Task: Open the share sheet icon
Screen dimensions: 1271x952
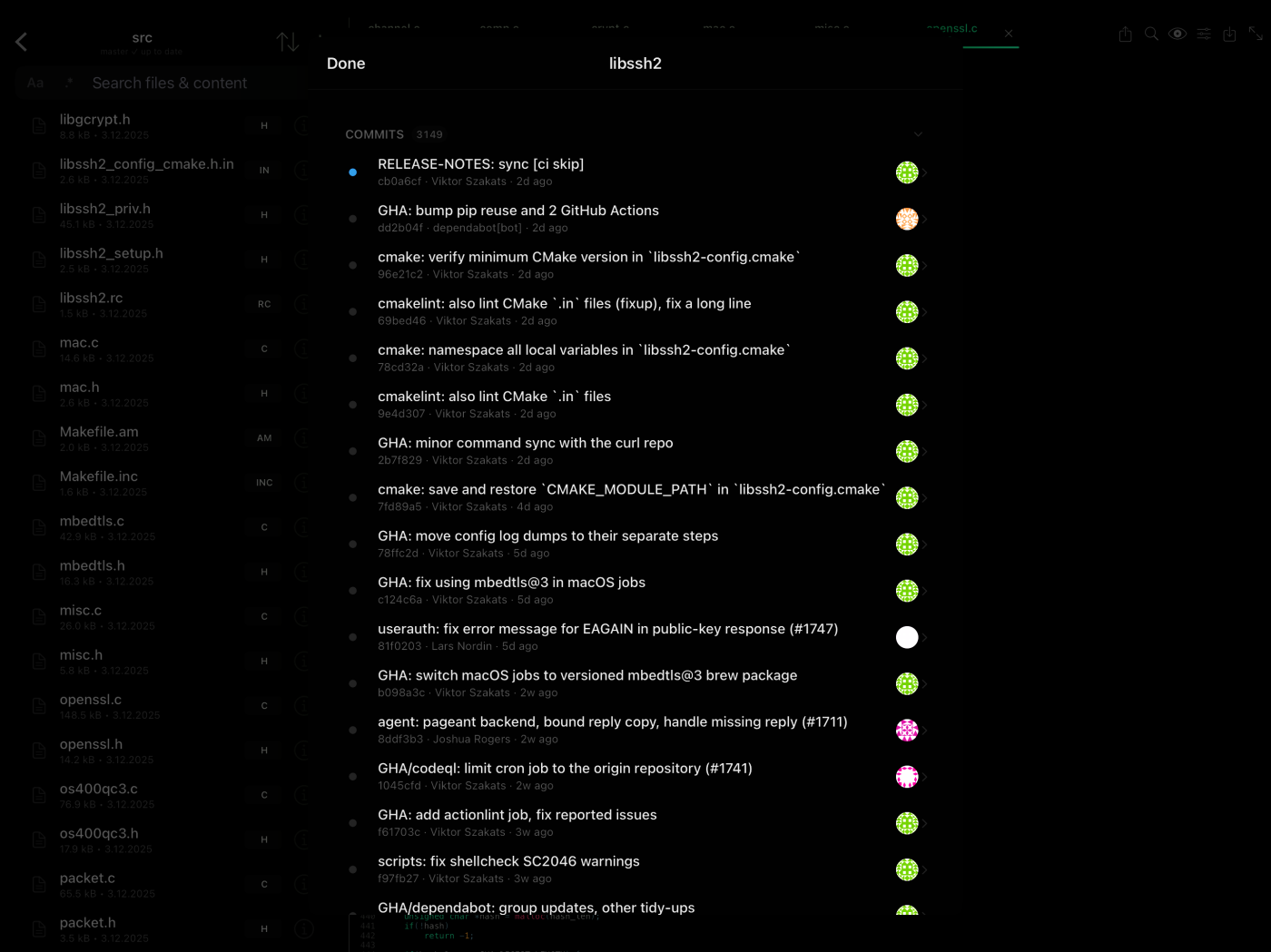Action: 1125,33
